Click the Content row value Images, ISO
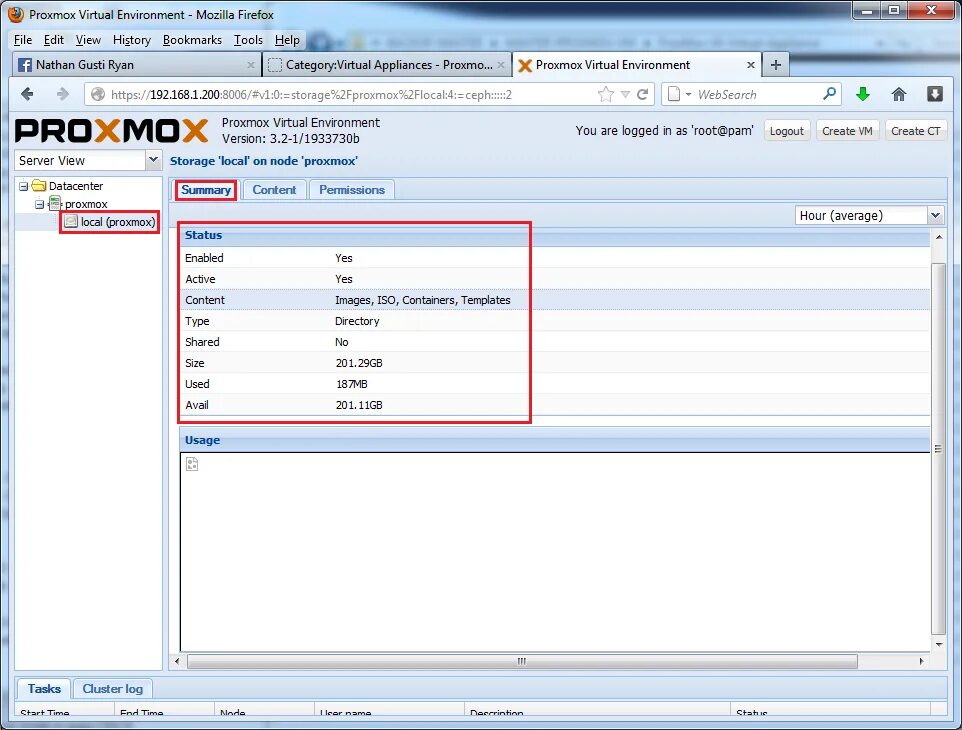 click(423, 300)
